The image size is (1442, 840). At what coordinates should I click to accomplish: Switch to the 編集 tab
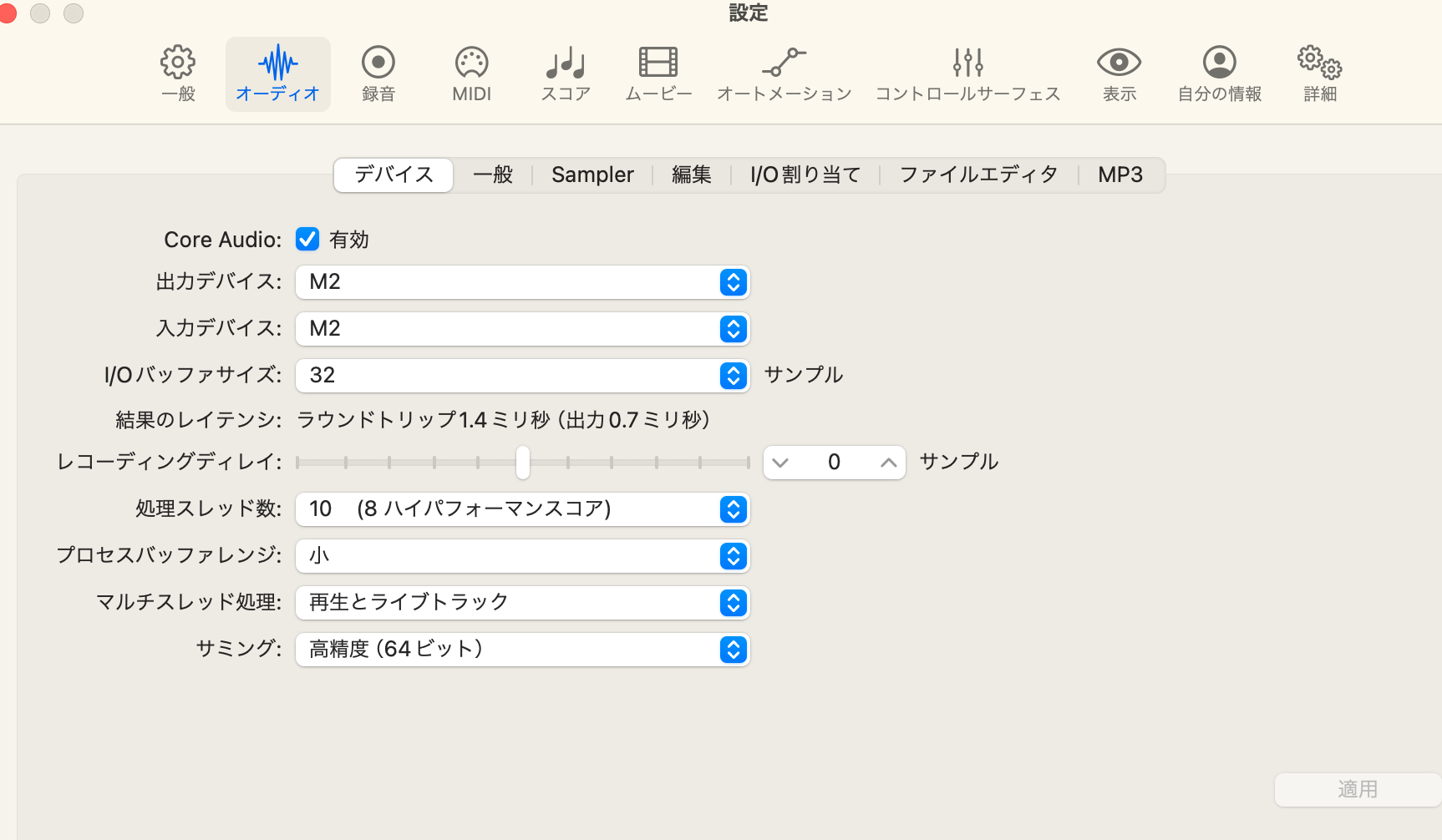point(692,175)
